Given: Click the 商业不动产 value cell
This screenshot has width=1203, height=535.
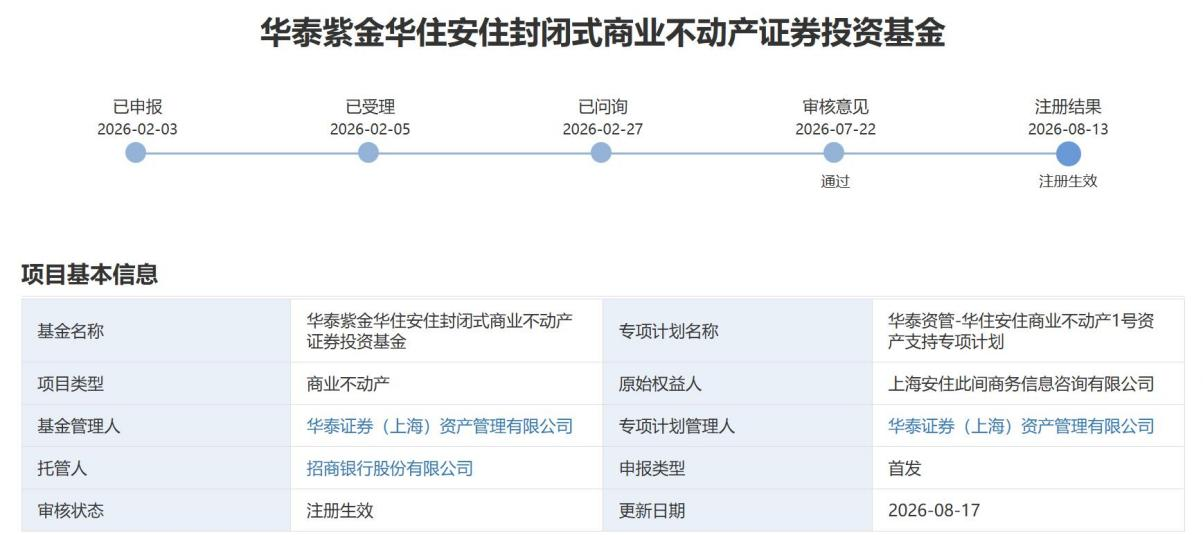Looking at the screenshot, I should coord(446,384).
